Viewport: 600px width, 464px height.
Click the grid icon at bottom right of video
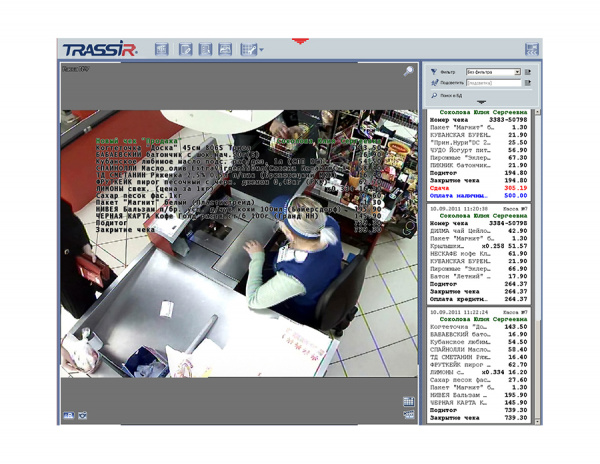408,401
